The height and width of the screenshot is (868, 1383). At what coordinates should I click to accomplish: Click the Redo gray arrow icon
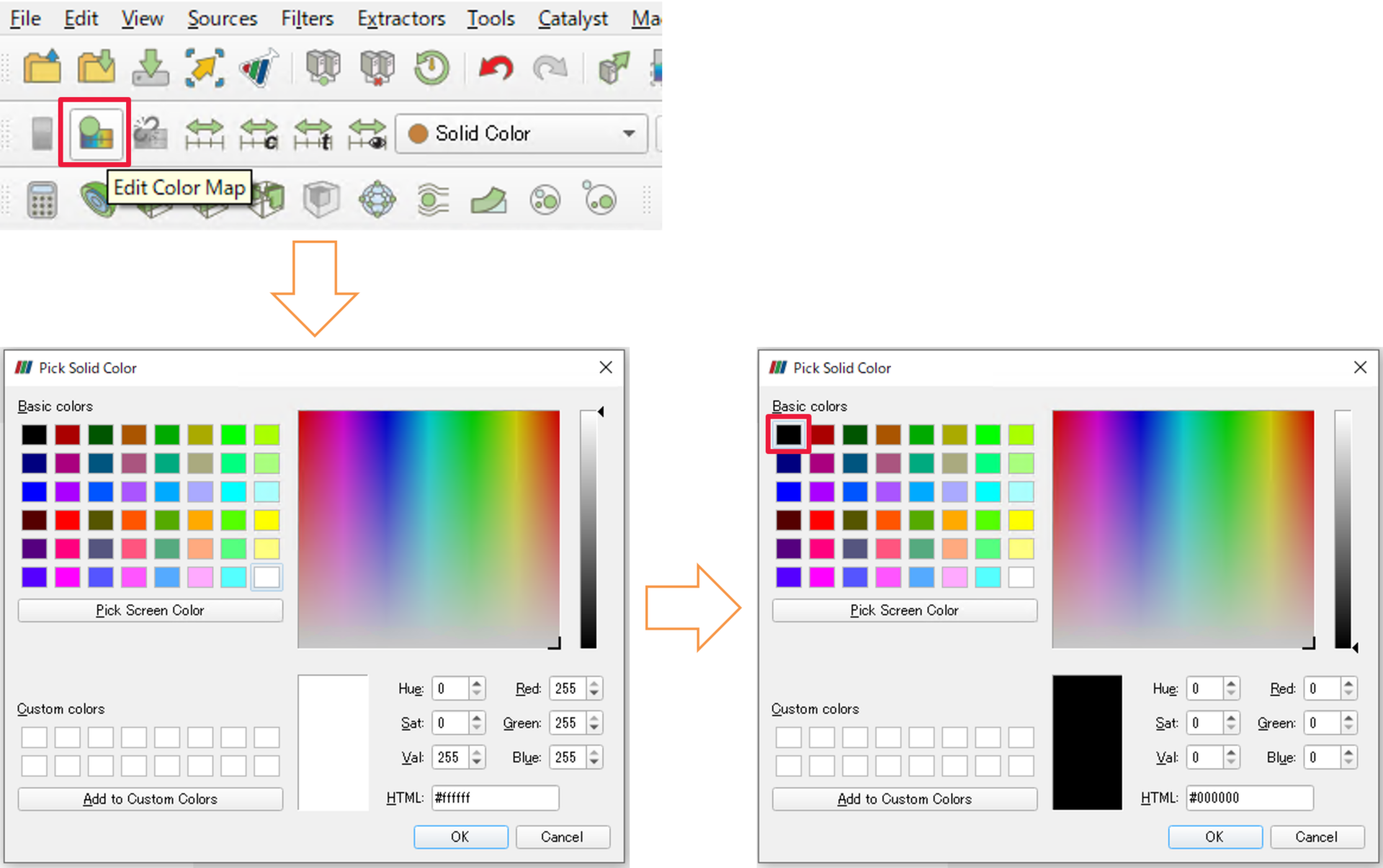click(550, 68)
